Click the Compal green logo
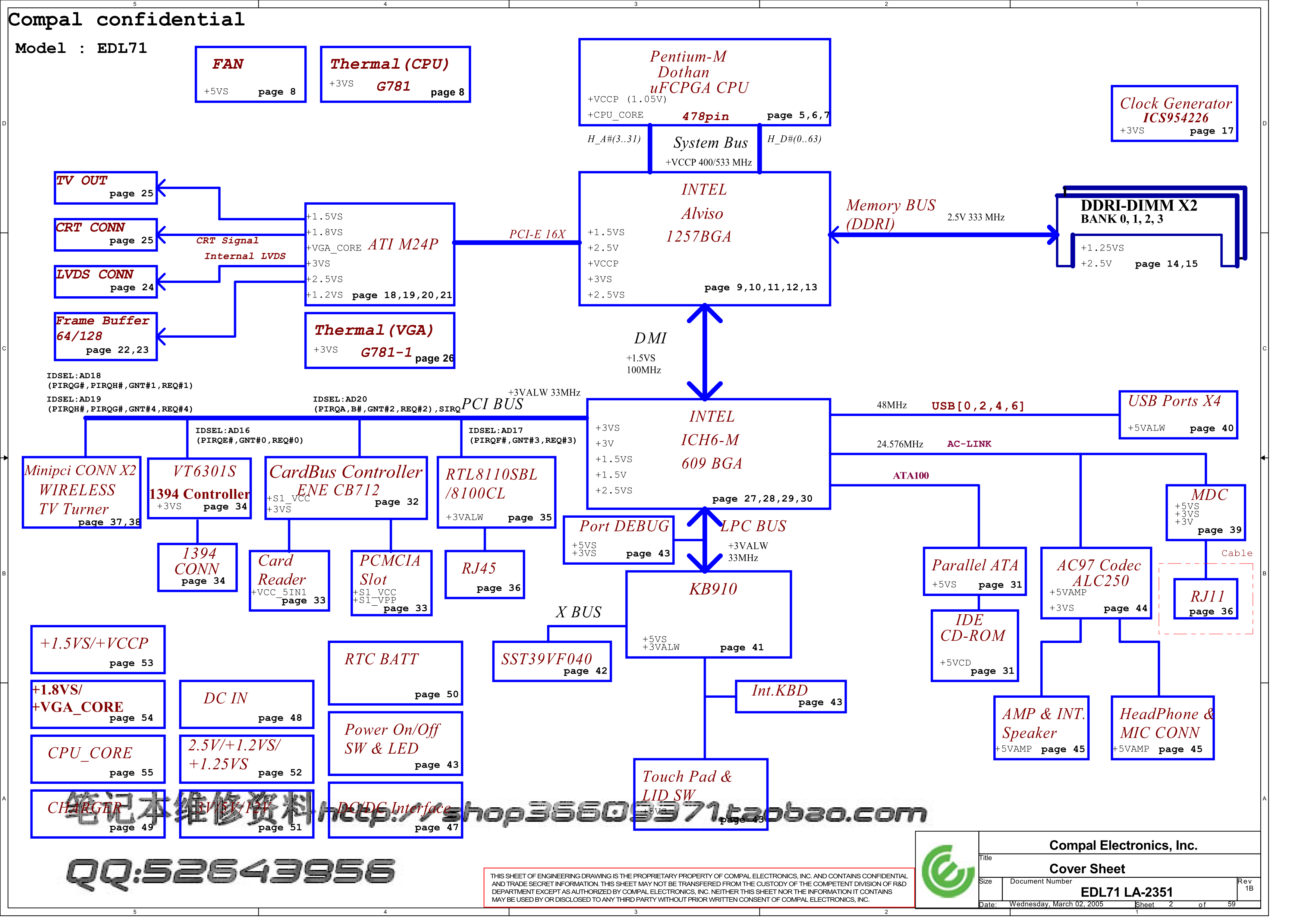The width and height of the screenshot is (1308, 924). 947,871
